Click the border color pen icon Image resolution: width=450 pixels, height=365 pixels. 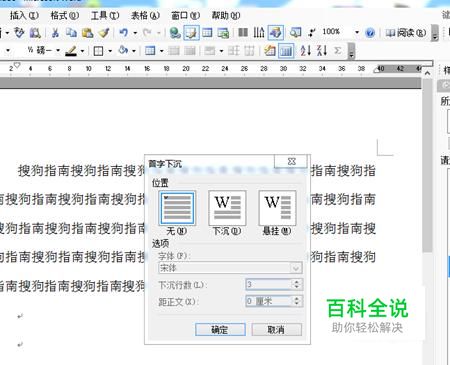pyautogui.click(x=71, y=51)
